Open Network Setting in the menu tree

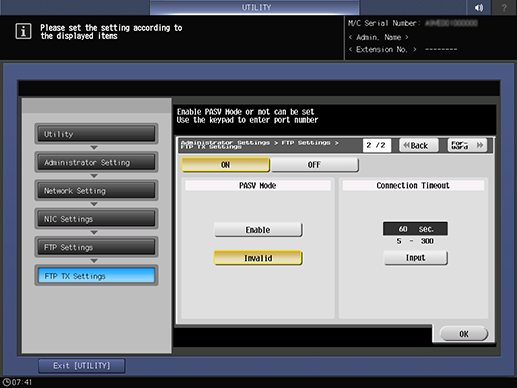(96, 191)
